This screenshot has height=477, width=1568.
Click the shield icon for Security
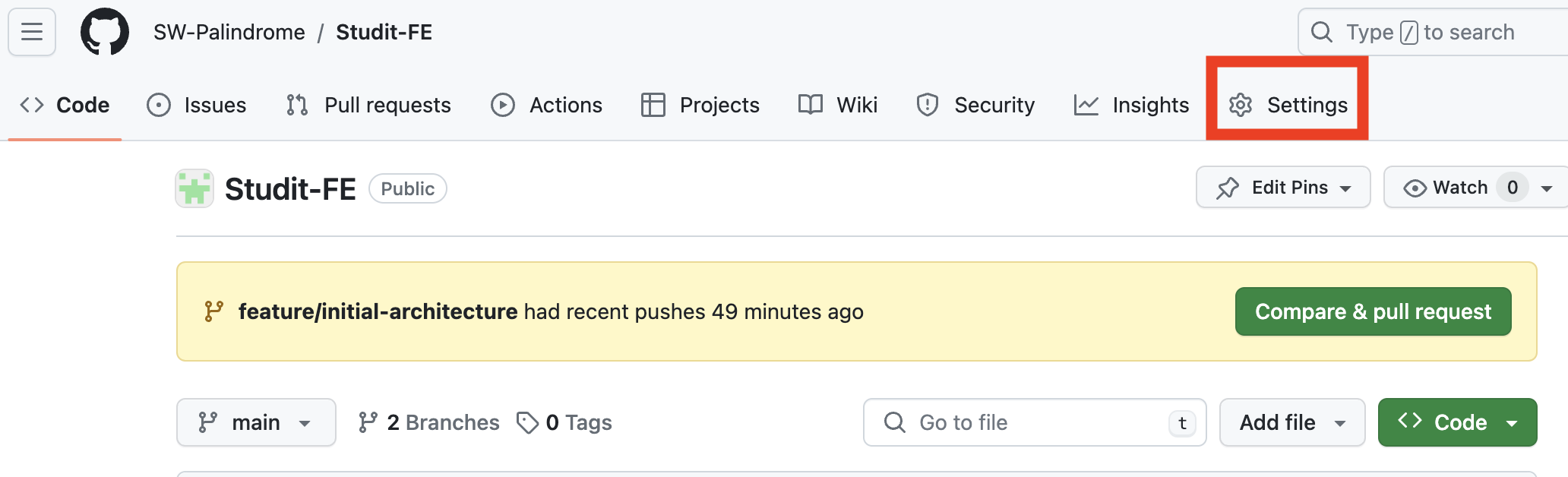(928, 105)
